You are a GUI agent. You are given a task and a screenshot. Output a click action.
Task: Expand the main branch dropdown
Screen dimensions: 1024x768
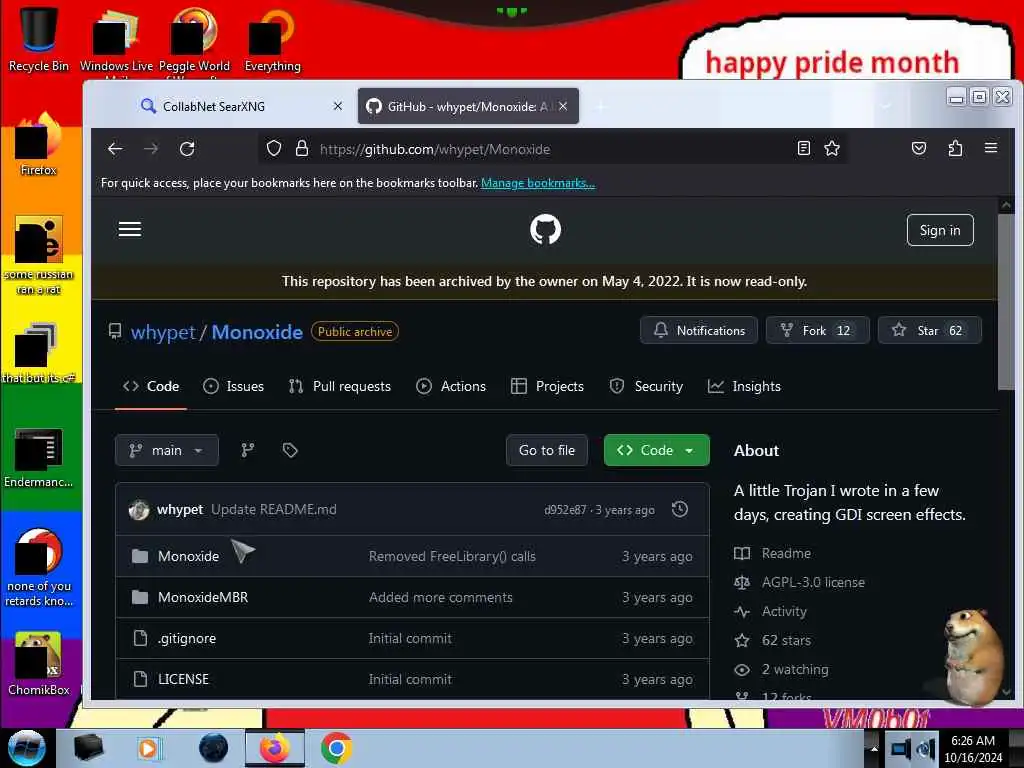click(167, 451)
